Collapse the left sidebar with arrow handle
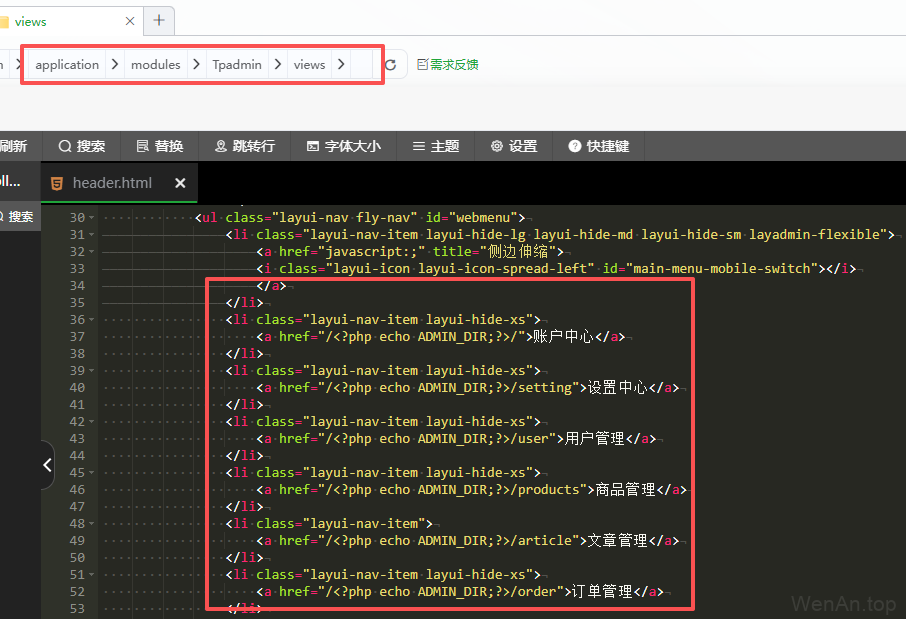 point(47,465)
